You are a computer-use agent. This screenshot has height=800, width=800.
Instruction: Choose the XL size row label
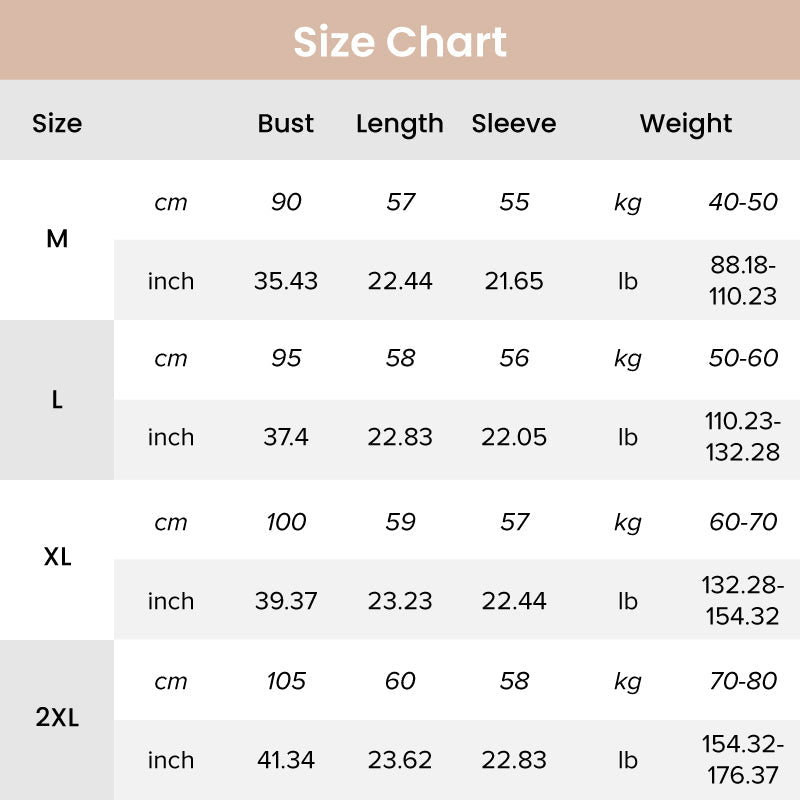tap(57, 558)
